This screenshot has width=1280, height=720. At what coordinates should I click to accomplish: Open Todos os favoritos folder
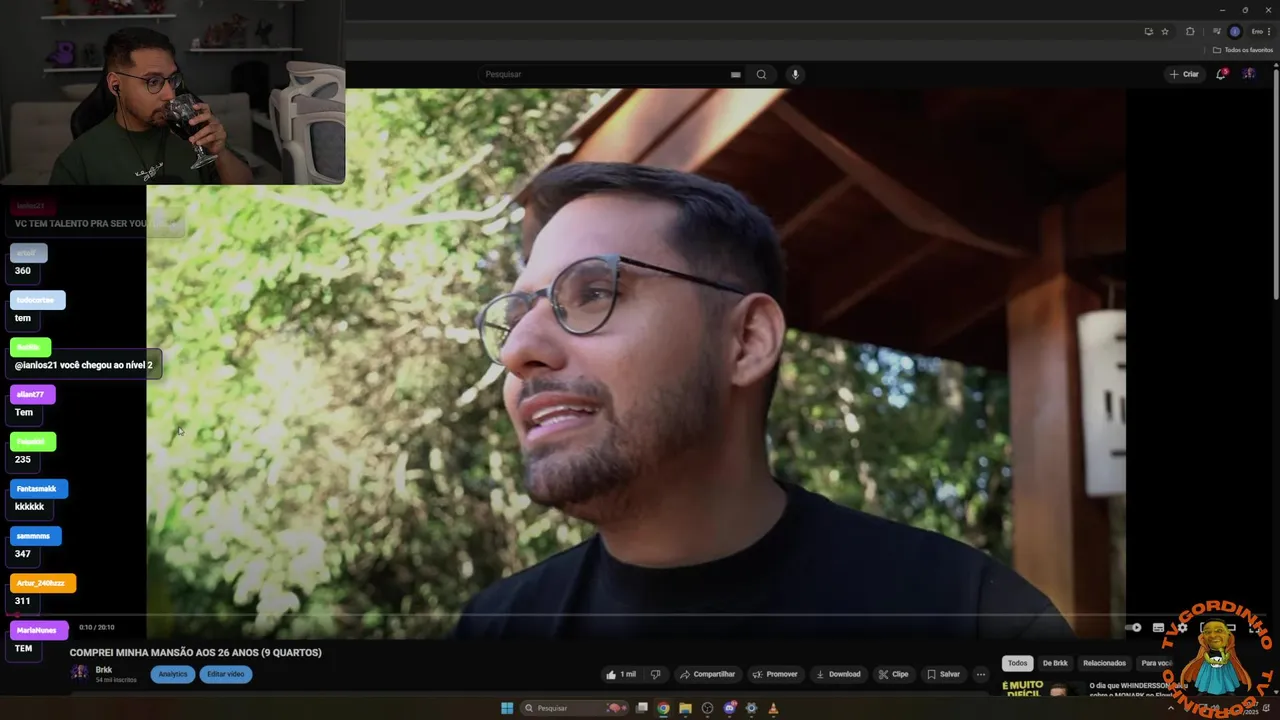pyautogui.click(x=1242, y=50)
